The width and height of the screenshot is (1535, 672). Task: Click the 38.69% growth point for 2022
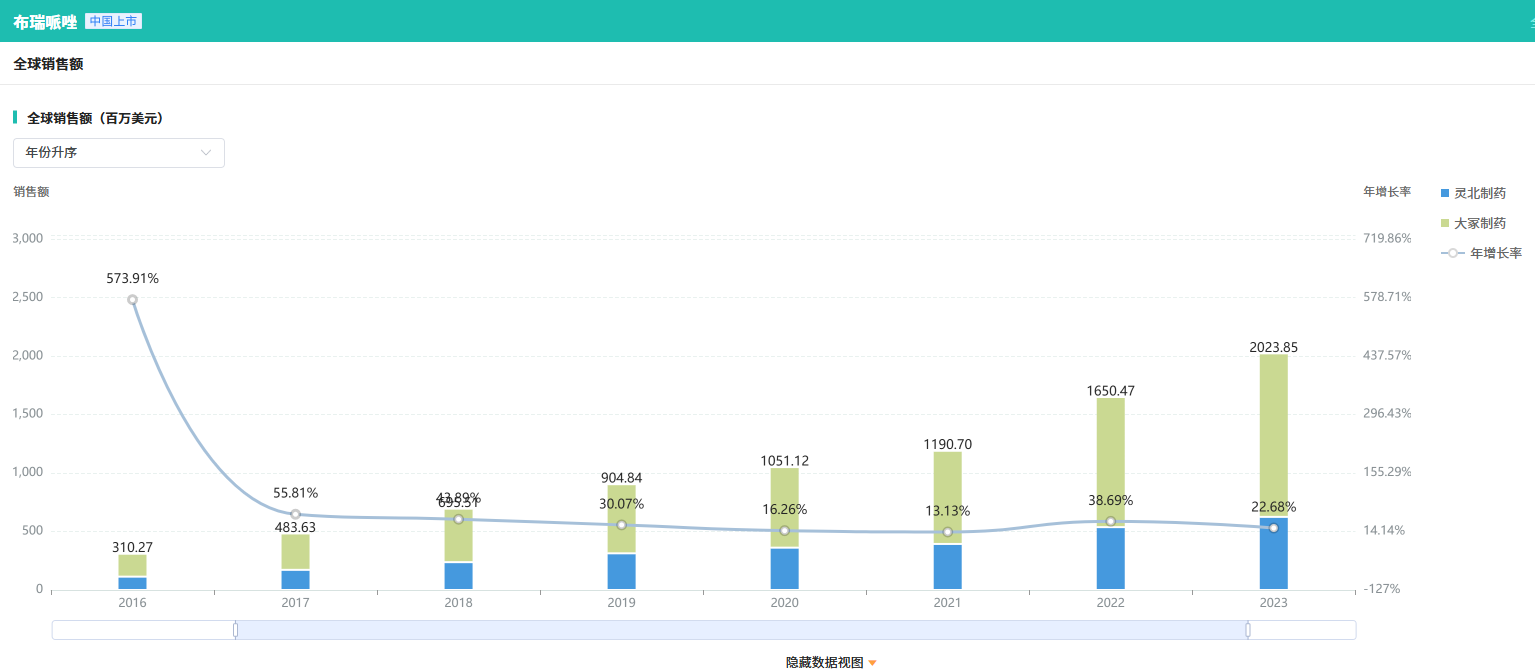(1110, 521)
